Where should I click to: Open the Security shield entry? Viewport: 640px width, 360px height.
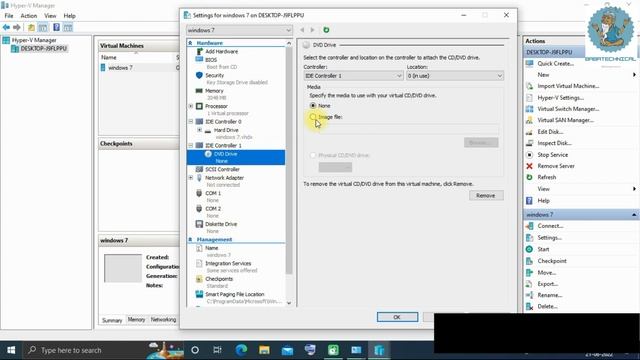[x=214, y=75]
